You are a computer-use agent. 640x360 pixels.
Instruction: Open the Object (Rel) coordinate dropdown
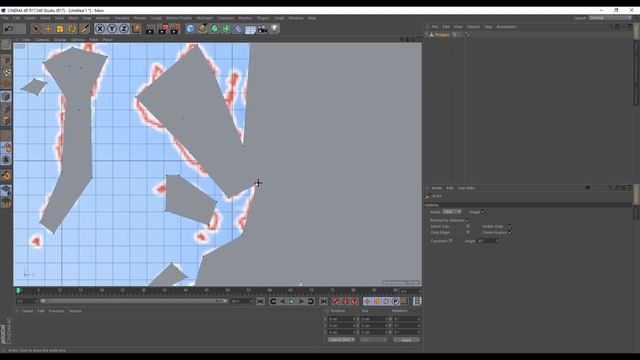click(x=341, y=340)
